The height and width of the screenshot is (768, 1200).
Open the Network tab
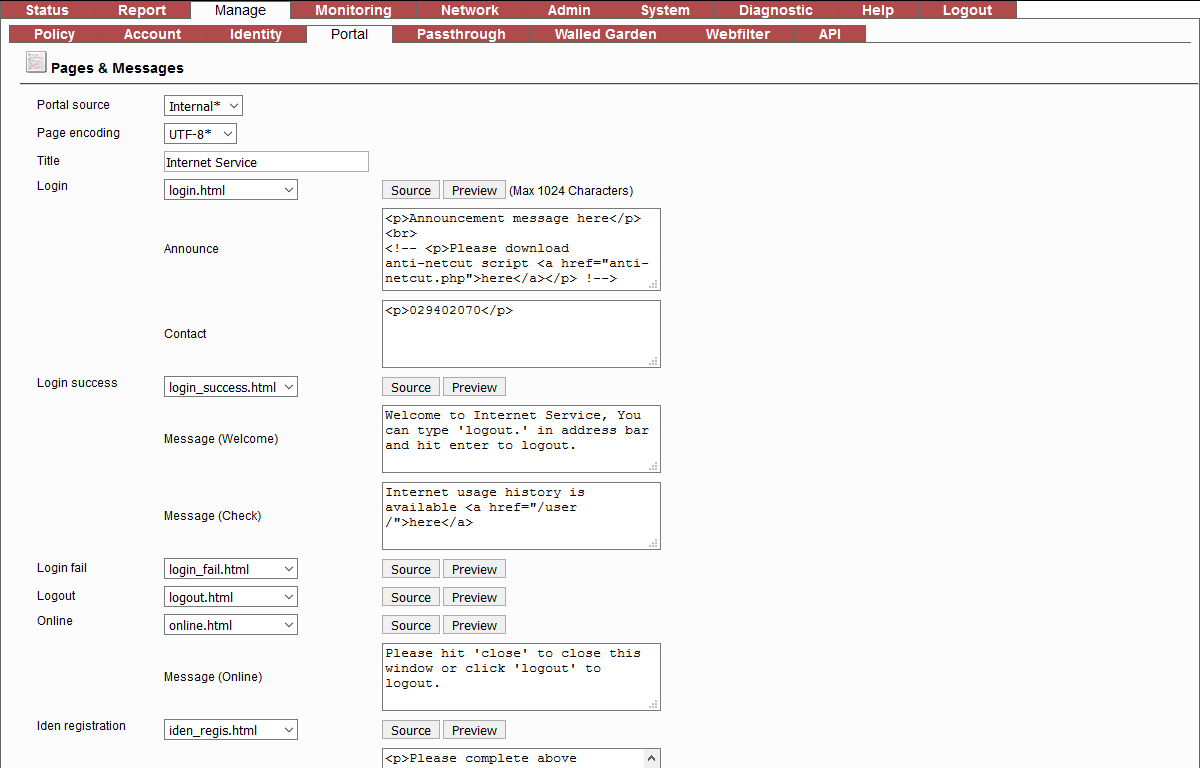tap(470, 10)
